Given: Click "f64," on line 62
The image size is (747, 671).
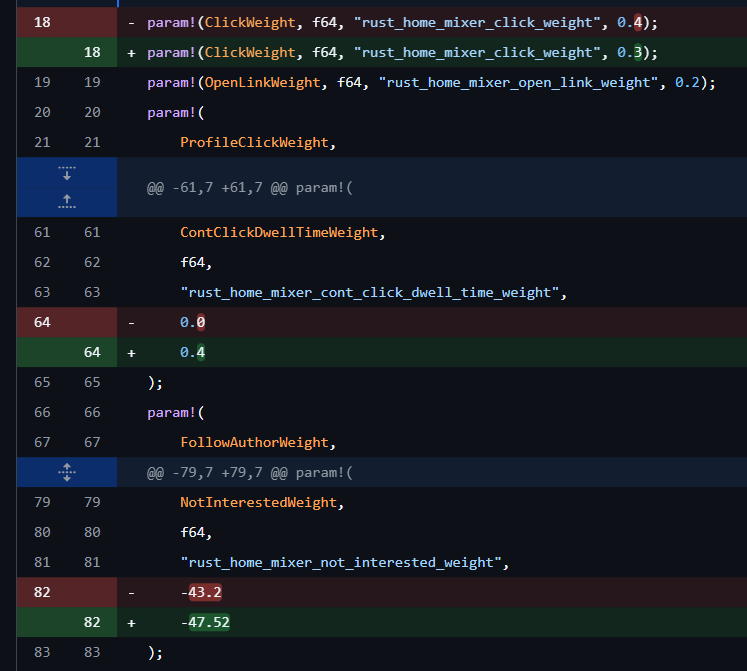Looking at the screenshot, I should (196, 263).
